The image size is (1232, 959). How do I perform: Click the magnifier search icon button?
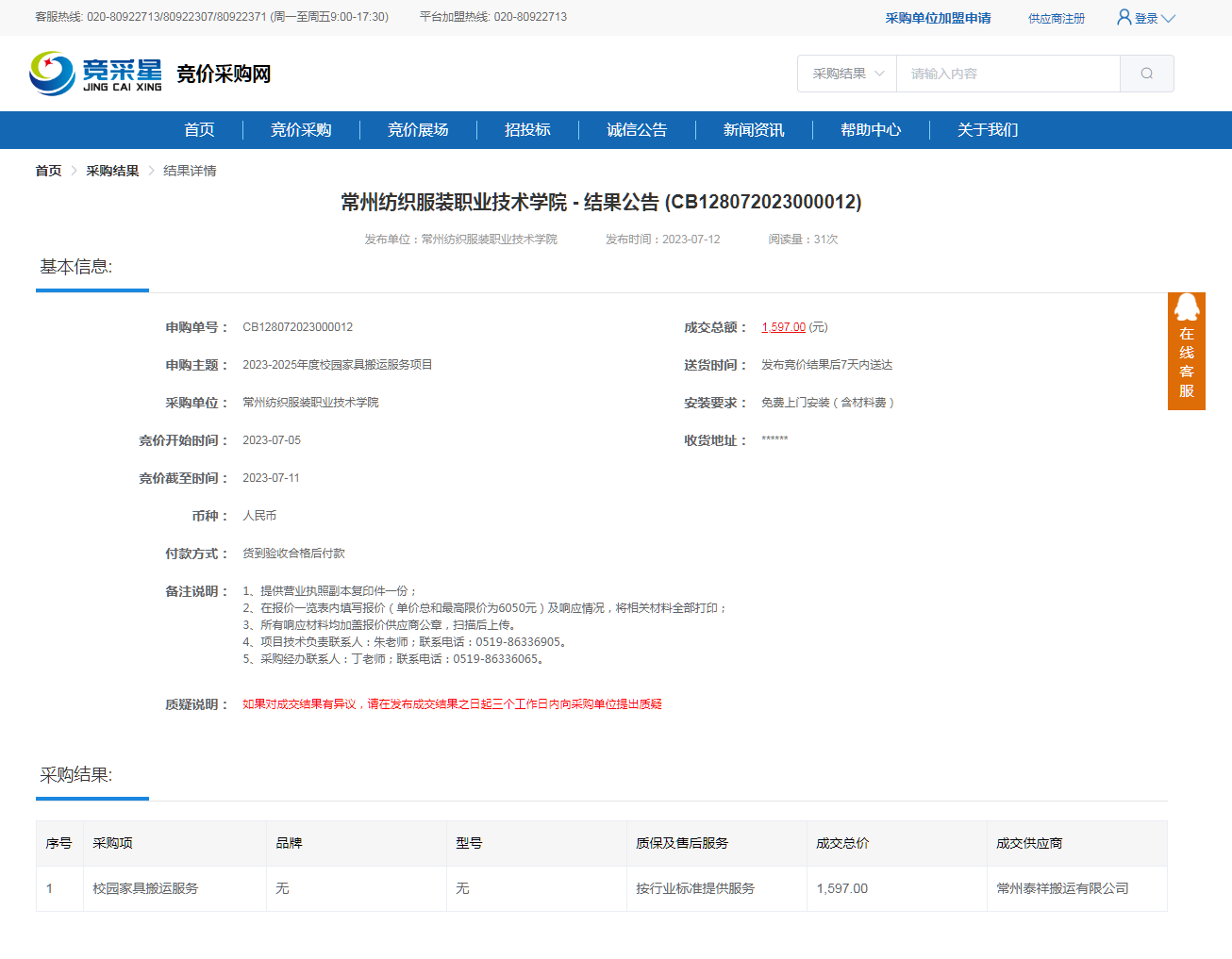[x=1146, y=74]
